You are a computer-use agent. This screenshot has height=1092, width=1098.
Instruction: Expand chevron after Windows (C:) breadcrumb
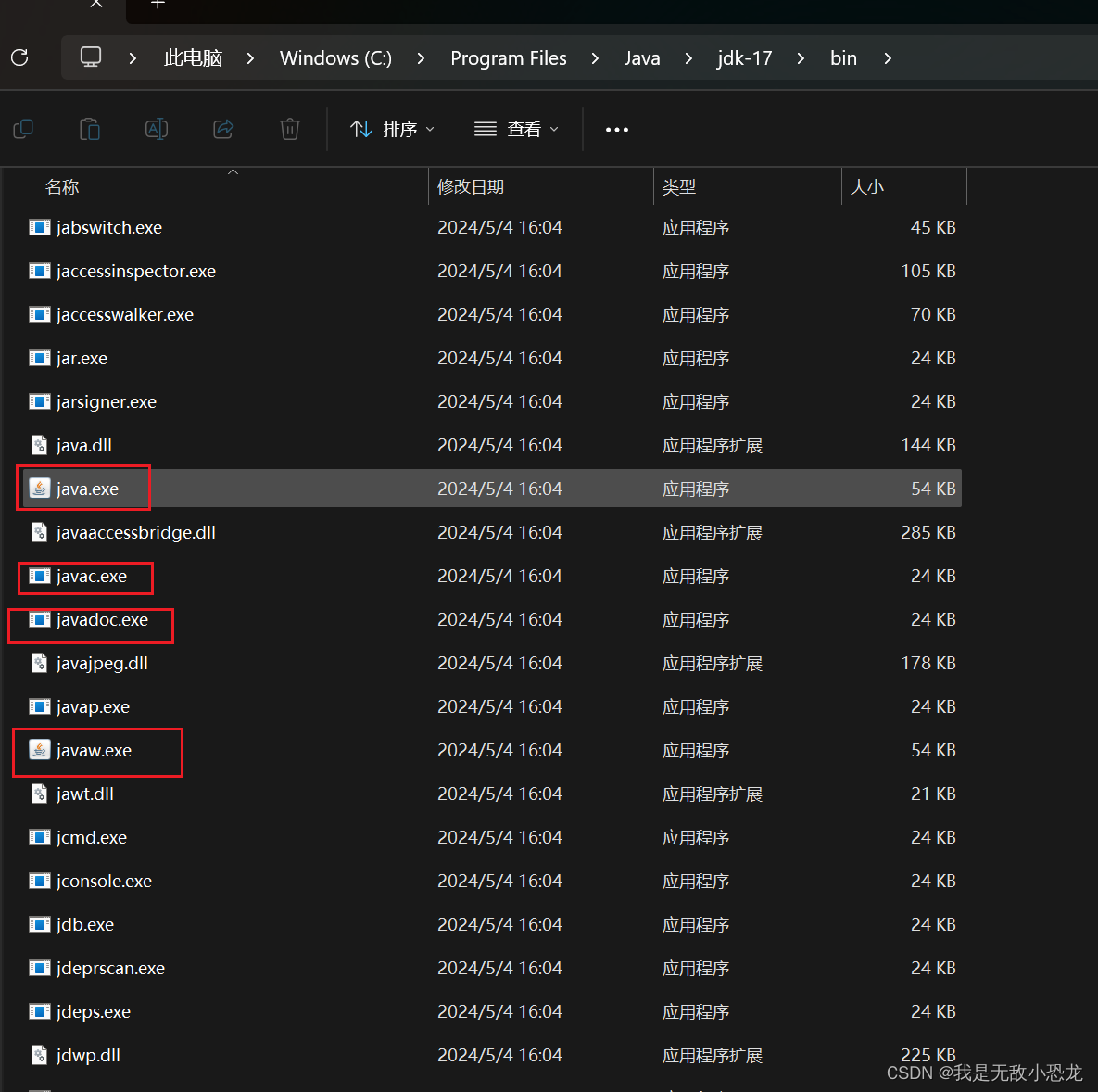tap(421, 58)
